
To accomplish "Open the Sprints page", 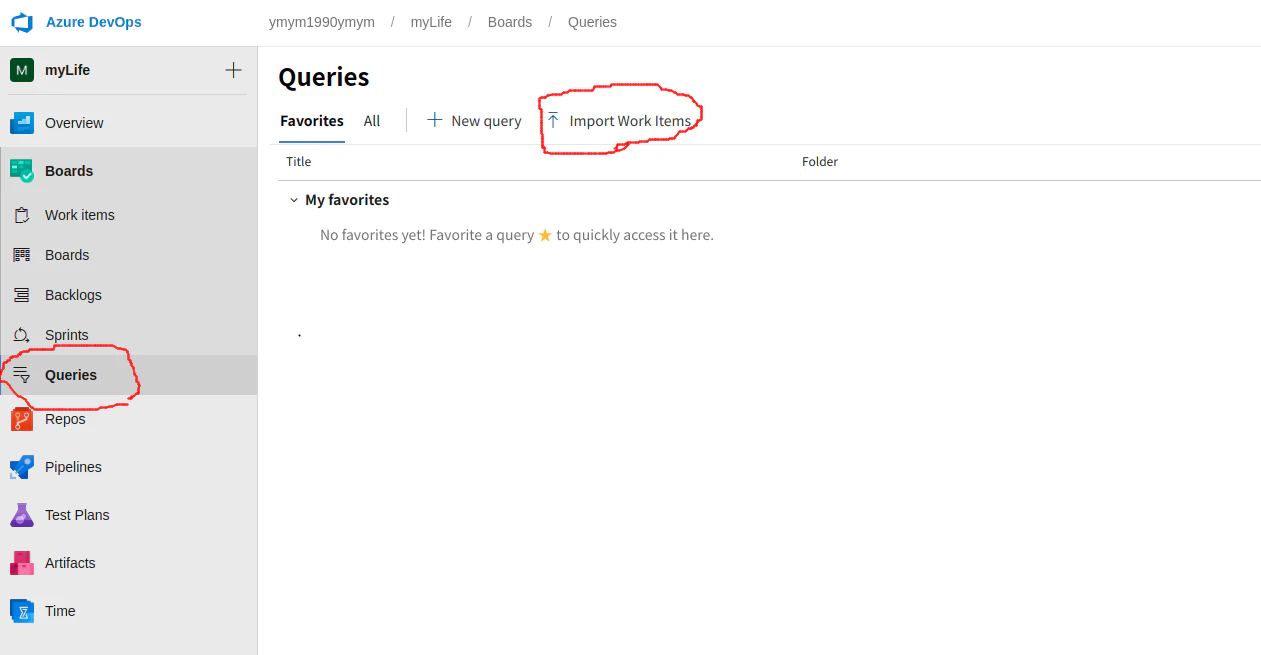I will tap(67, 335).
